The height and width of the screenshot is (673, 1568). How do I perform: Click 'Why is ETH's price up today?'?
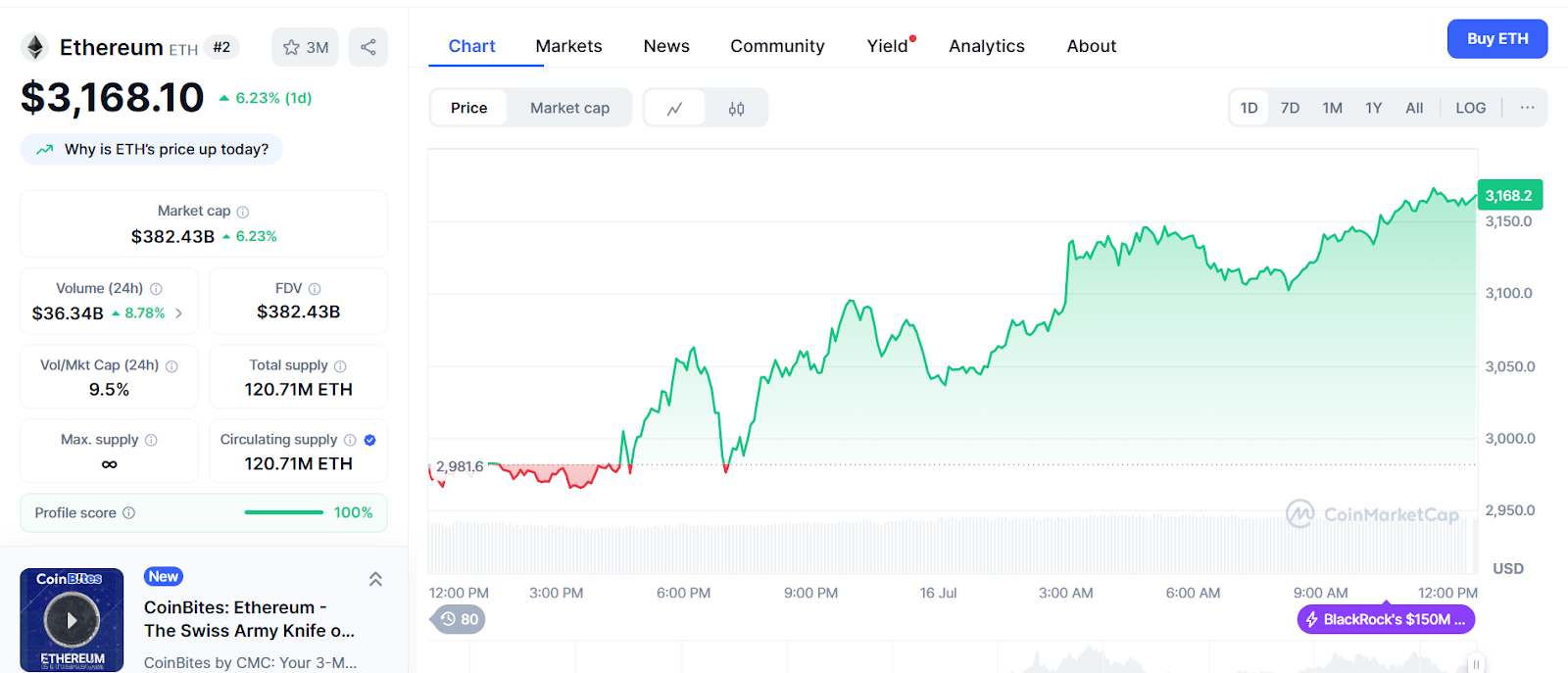pyautogui.click(x=151, y=150)
